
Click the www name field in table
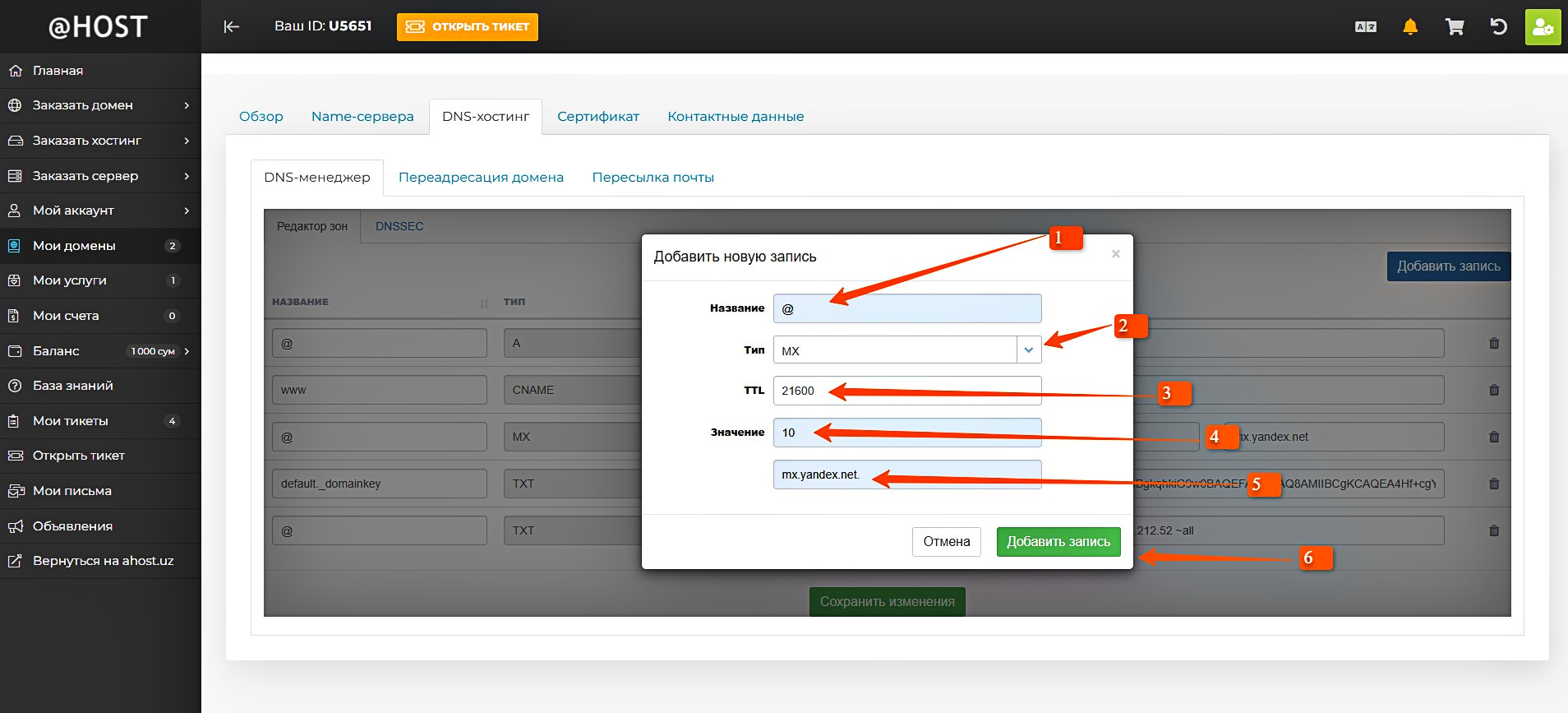tap(380, 390)
